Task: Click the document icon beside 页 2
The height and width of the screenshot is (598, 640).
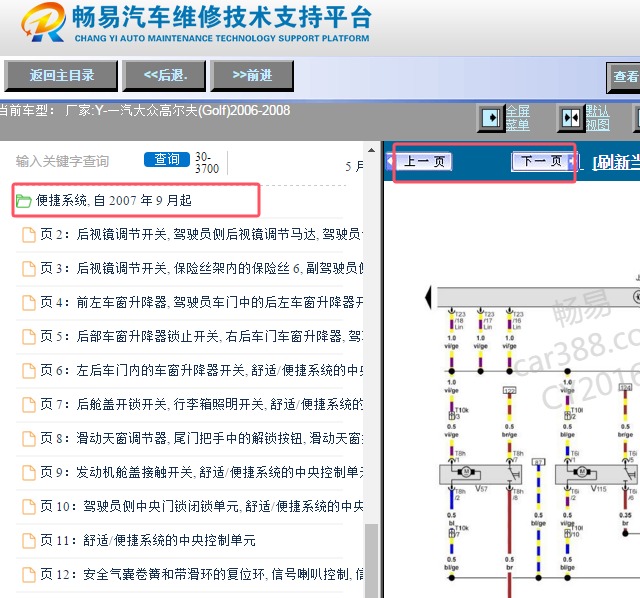Action: 29,235
